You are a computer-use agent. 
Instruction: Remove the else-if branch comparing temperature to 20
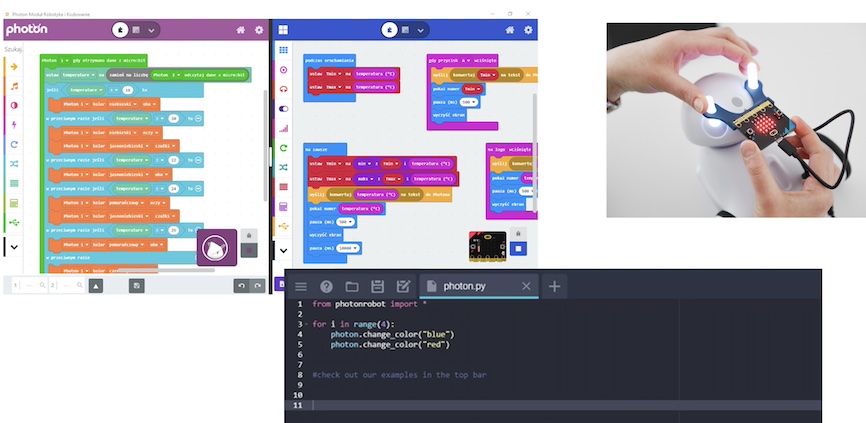tap(198, 118)
